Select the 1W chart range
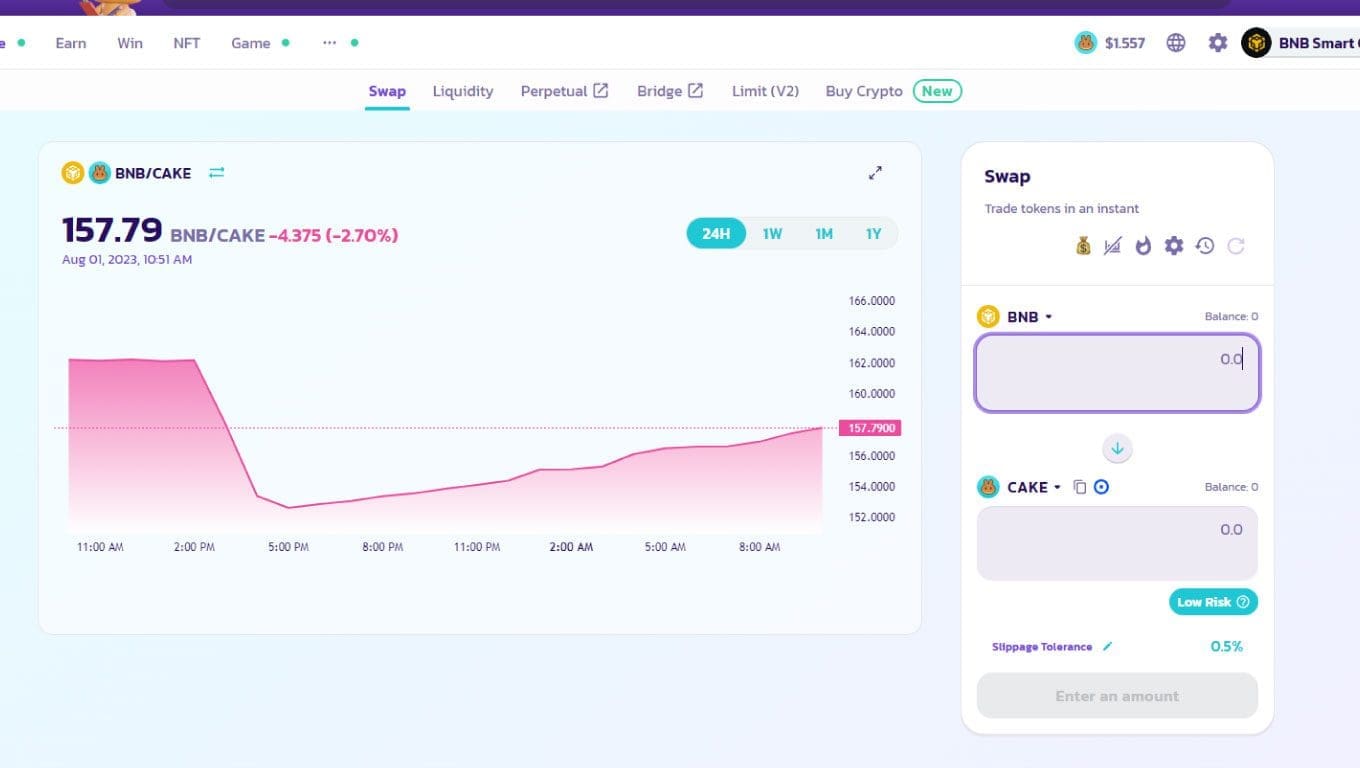 (772, 234)
